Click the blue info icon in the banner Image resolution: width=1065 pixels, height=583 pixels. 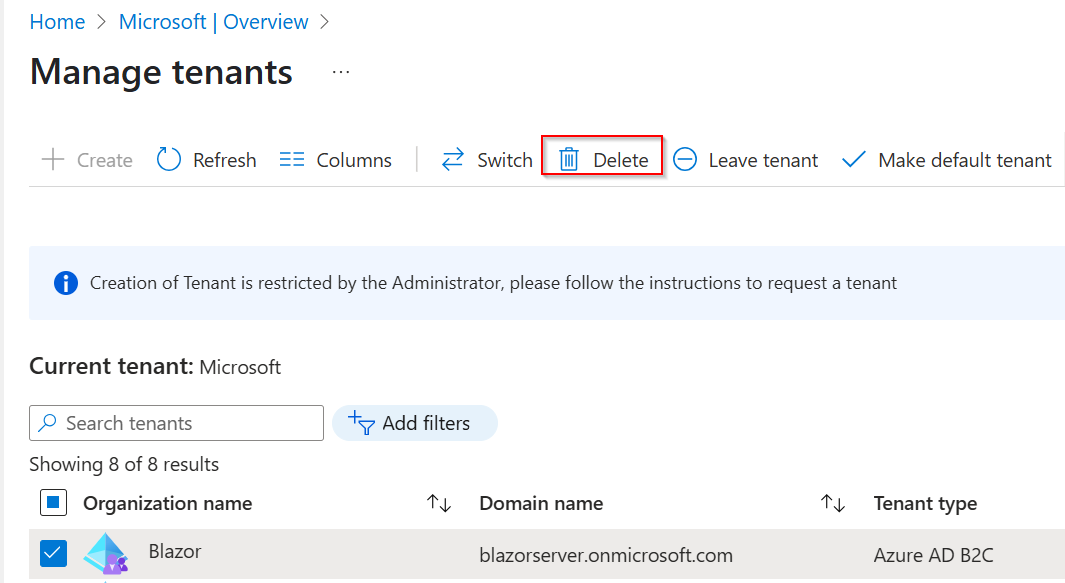[x=66, y=283]
